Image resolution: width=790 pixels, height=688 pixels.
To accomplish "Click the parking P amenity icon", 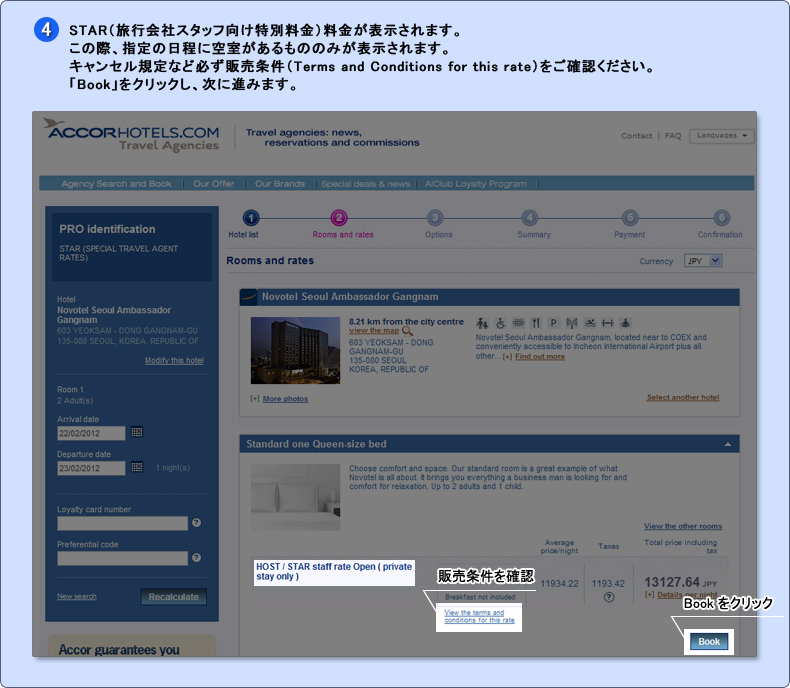I will coord(554,323).
